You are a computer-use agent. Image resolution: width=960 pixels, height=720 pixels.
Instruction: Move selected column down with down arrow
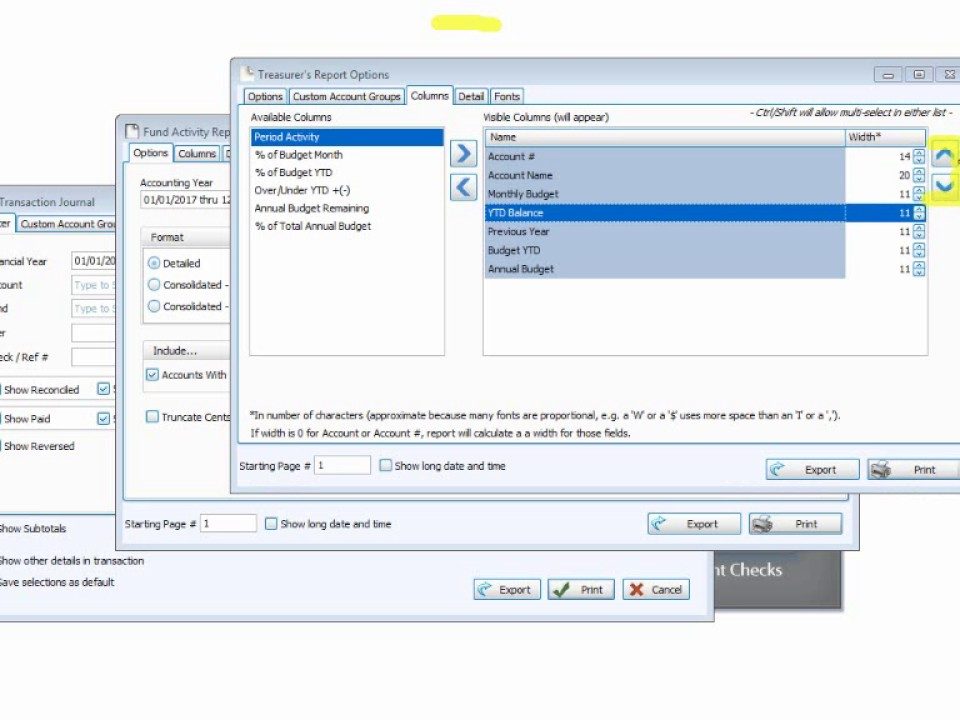point(944,185)
